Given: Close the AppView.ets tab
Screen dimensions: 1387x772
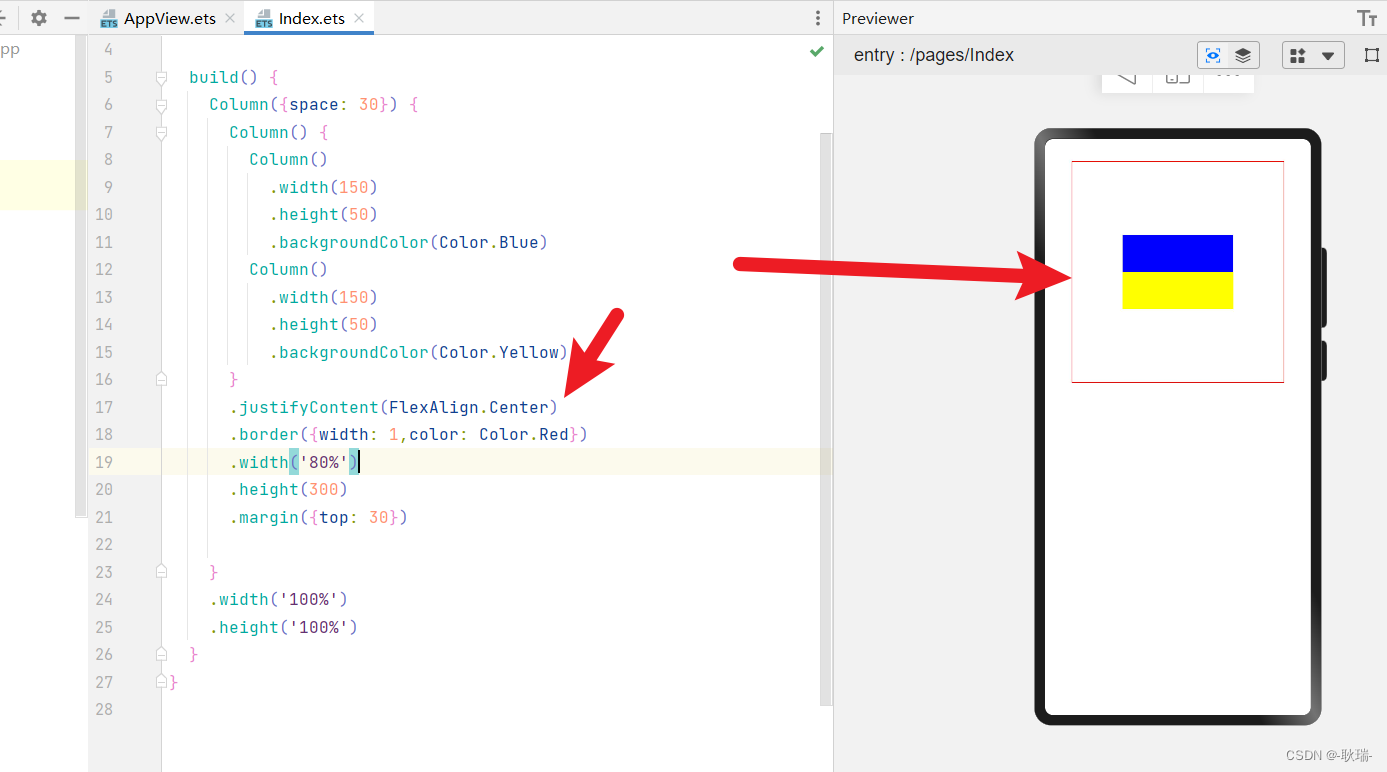Looking at the screenshot, I should (231, 18).
